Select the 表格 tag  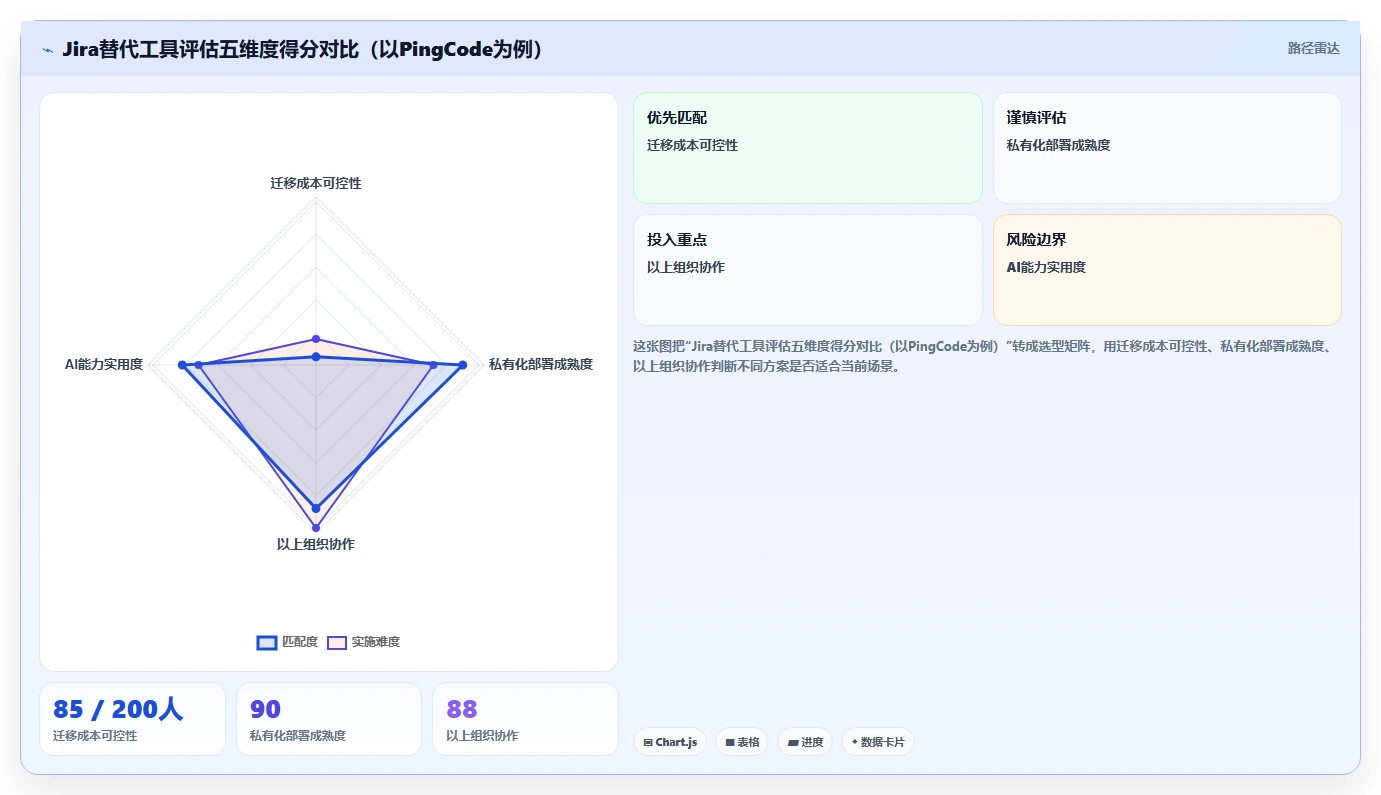click(742, 742)
